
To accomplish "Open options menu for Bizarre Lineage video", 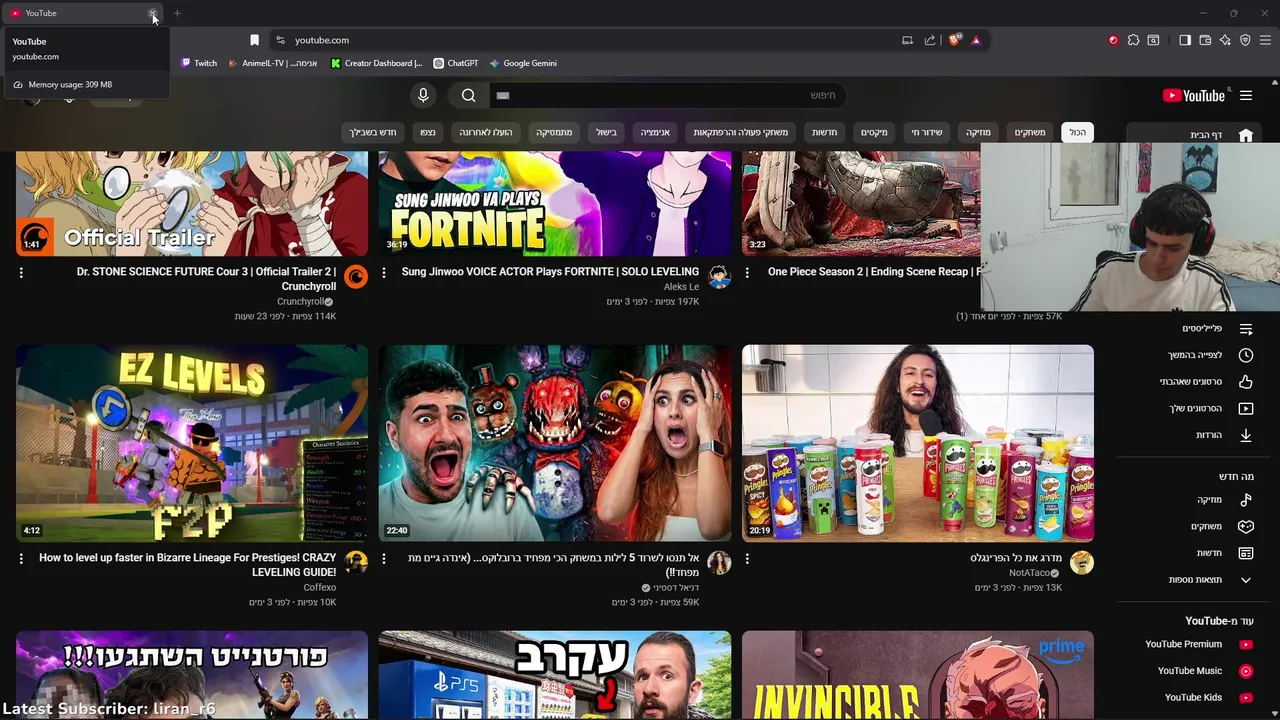I will point(21,558).
